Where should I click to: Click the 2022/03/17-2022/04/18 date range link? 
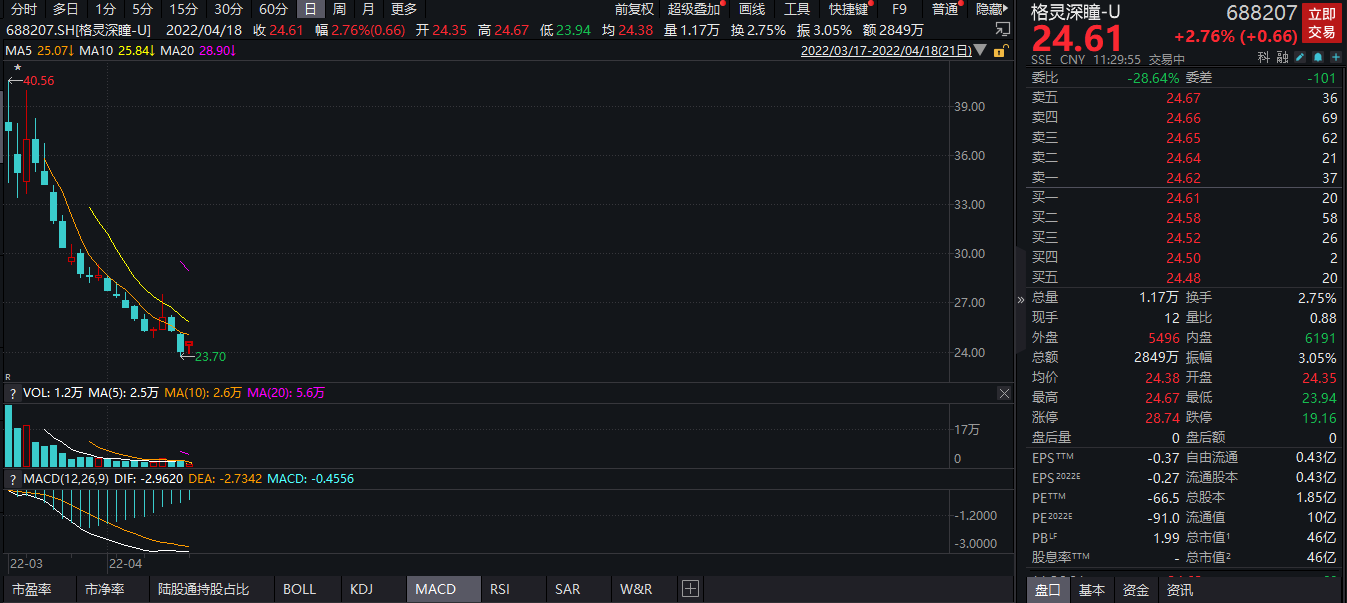tap(886, 50)
